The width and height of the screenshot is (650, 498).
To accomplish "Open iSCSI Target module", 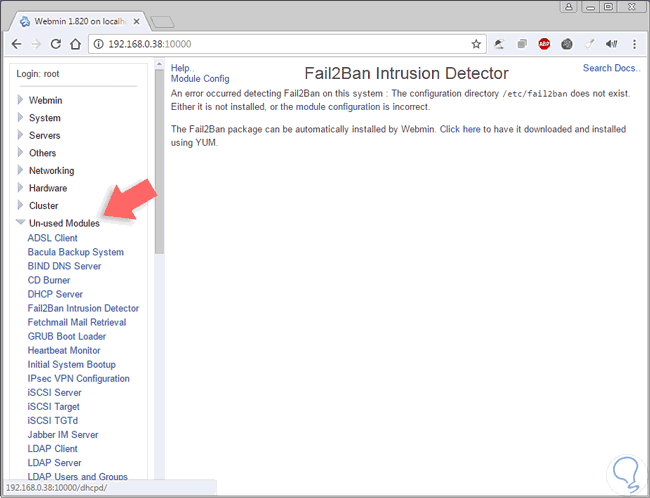I will [53, 407].
